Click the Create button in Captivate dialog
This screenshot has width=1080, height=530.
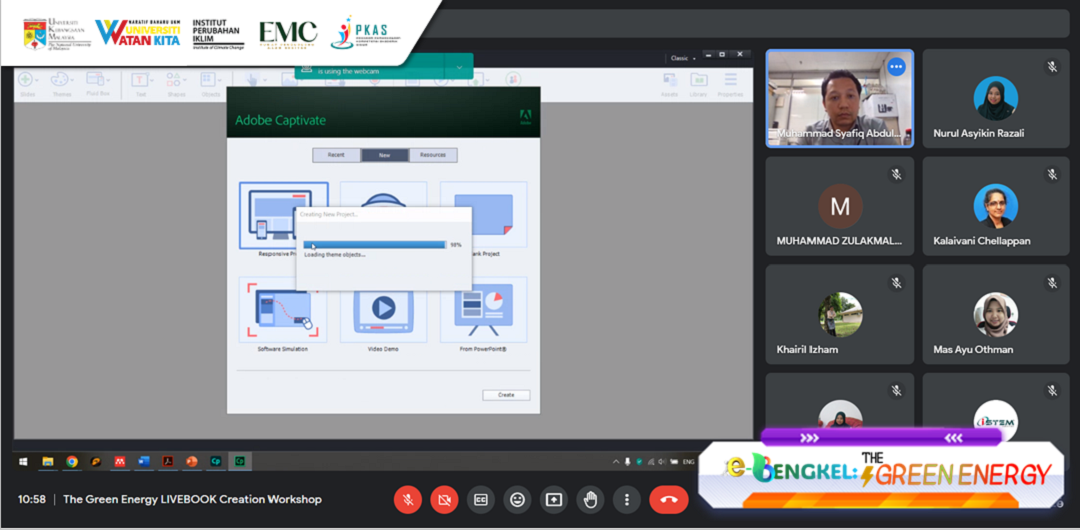506,395
